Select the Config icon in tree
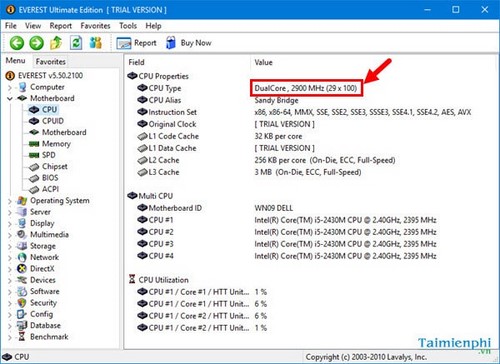Image resolution: width=500 pixels, height=364 pixels. pos(22,314)
